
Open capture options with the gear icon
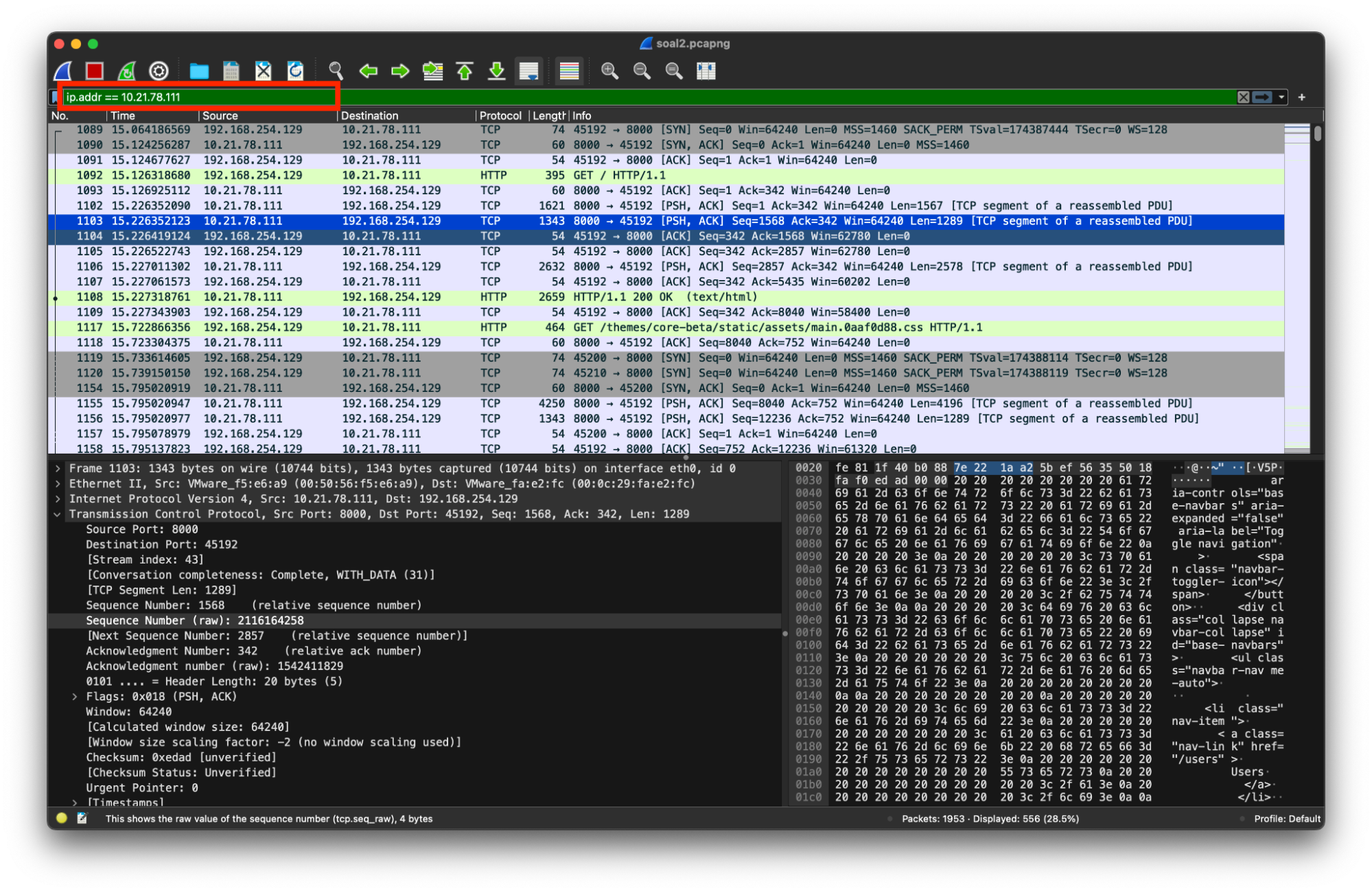pos(159,71)
